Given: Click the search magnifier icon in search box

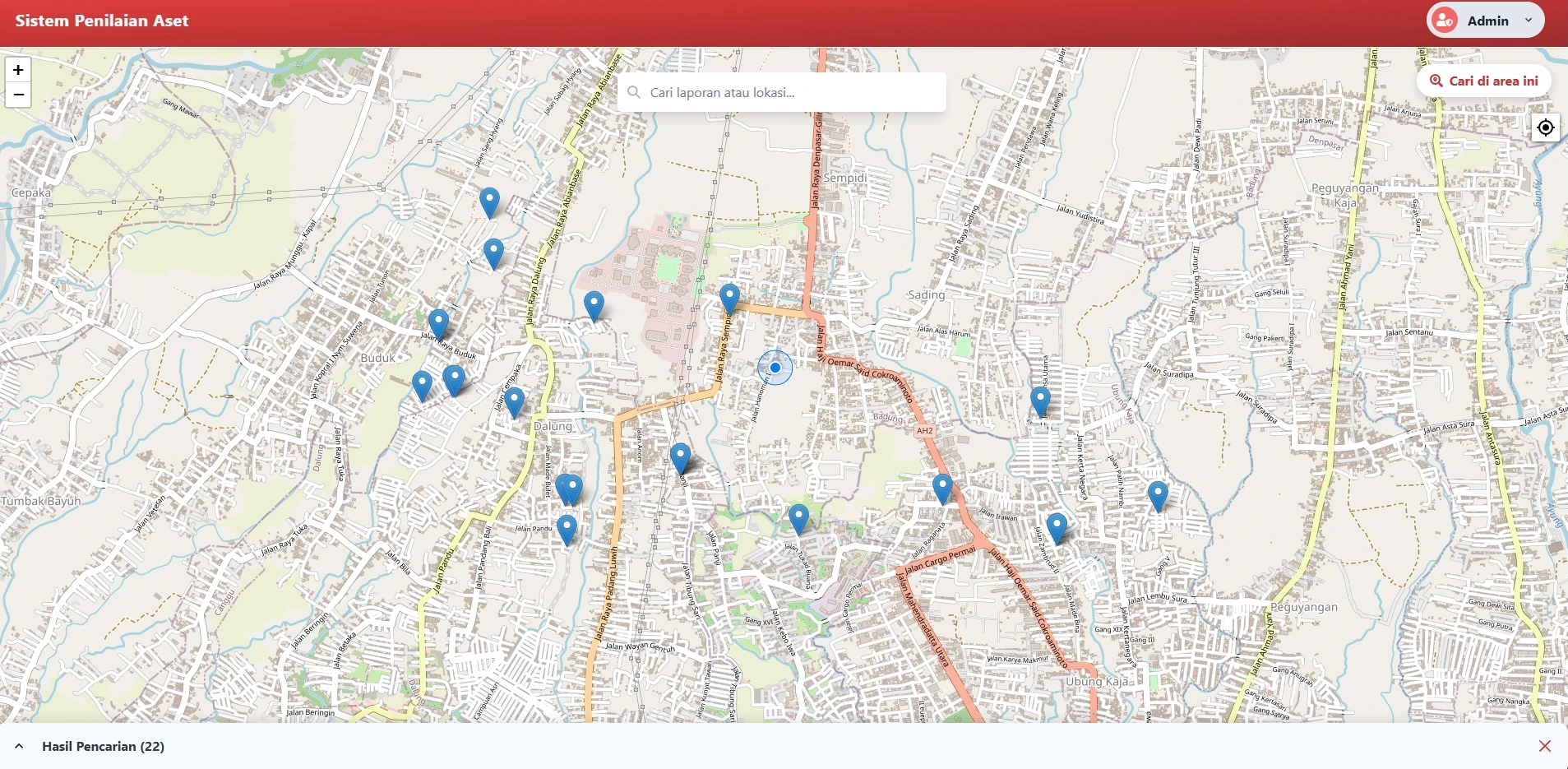Looking at the screenshot, I should [634, 92].
